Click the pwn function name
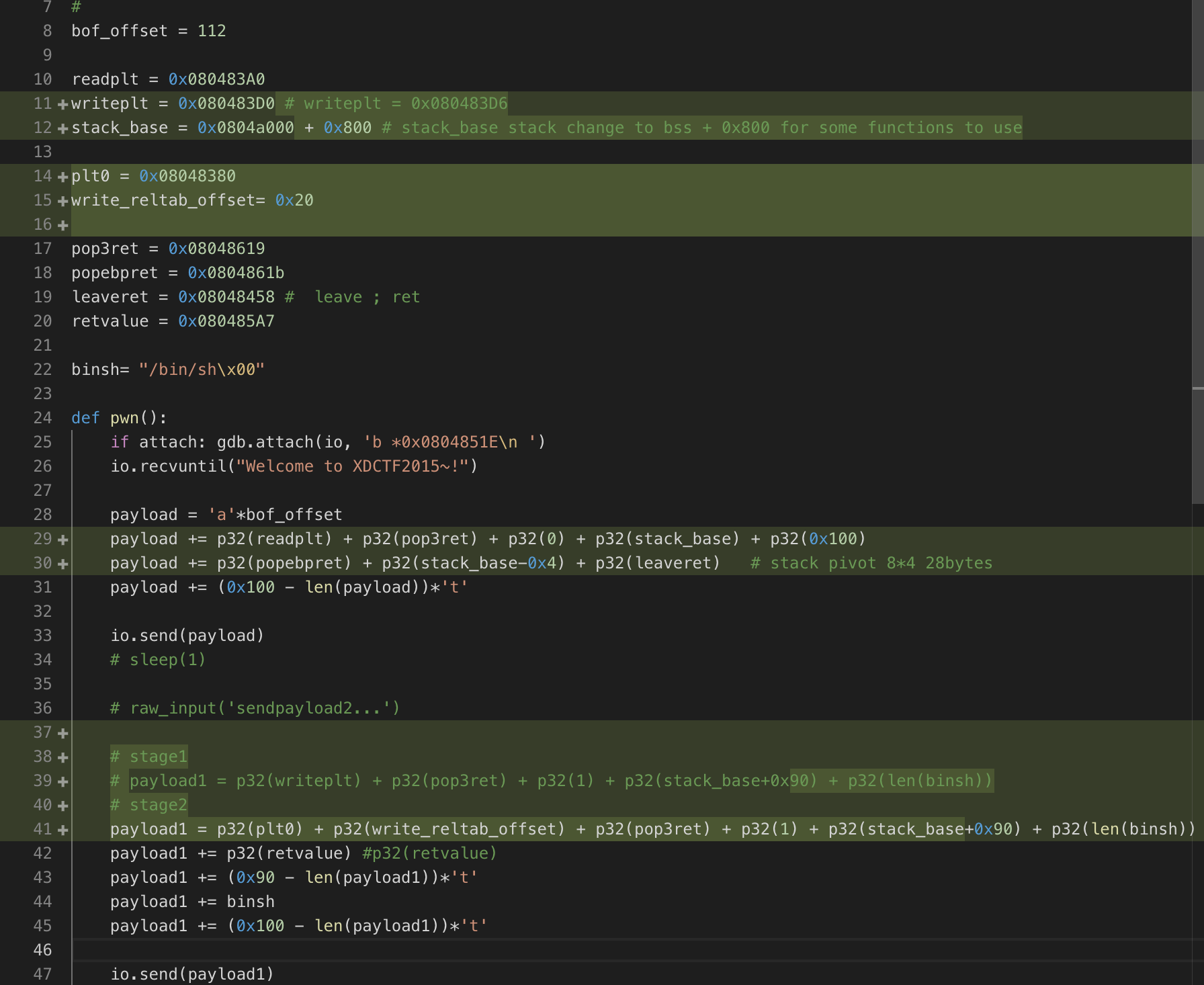 pos(124,418)
